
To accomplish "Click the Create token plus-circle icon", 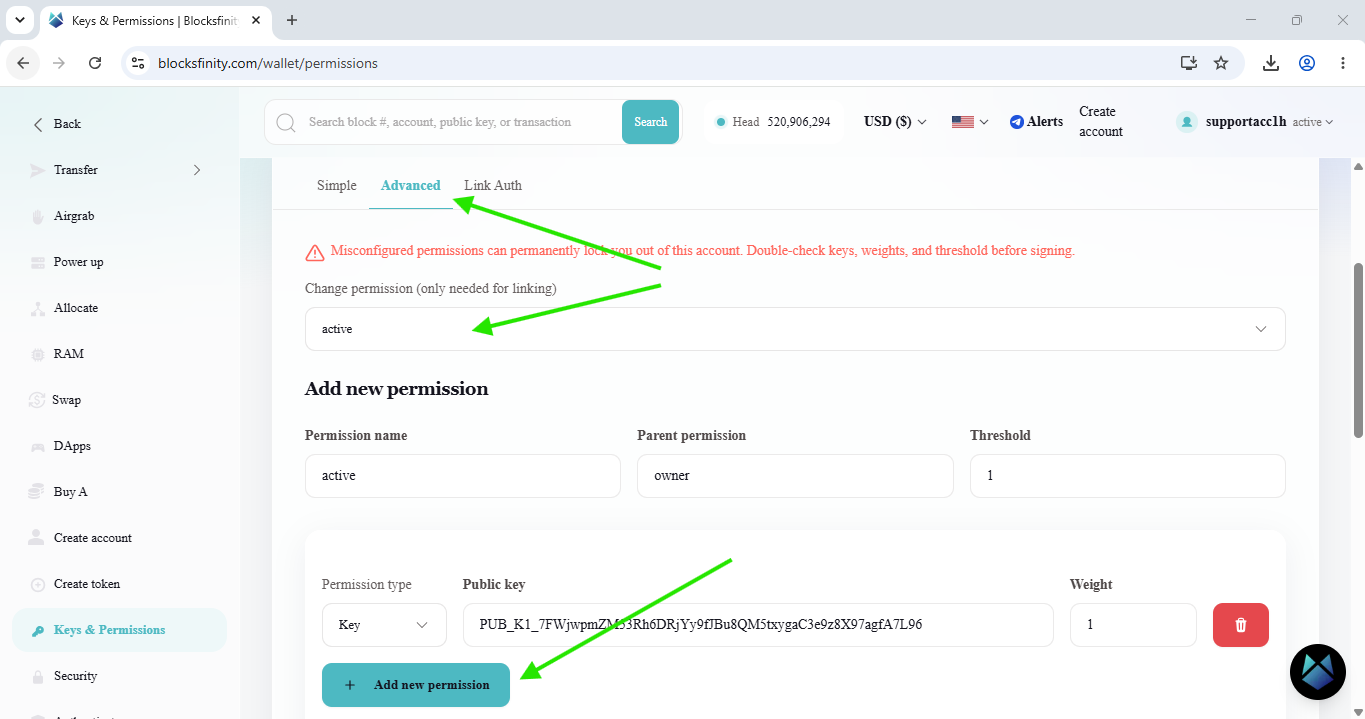I will [38, 584].
